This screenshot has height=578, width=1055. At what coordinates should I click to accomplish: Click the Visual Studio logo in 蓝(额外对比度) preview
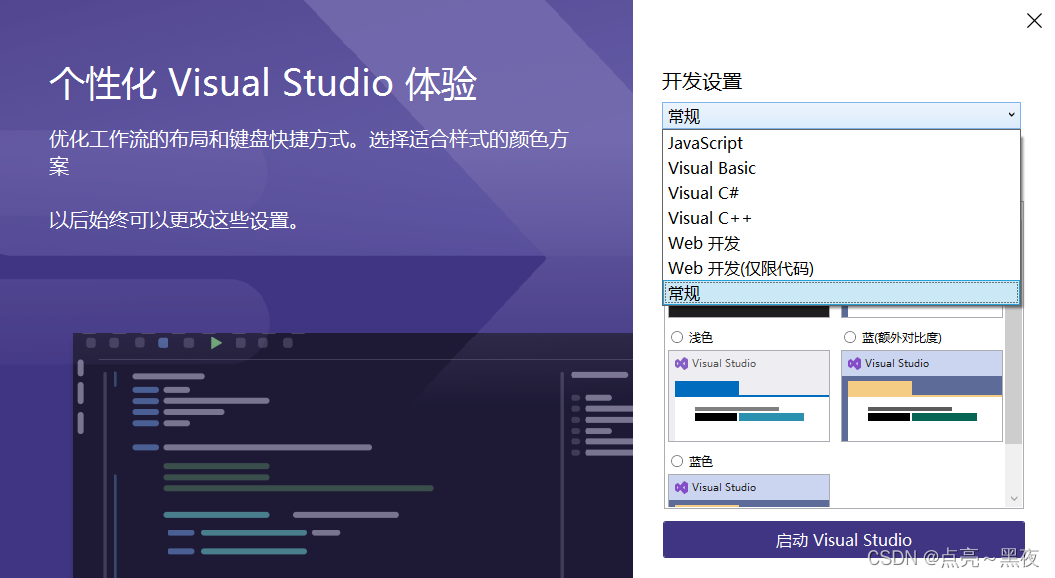854,363
